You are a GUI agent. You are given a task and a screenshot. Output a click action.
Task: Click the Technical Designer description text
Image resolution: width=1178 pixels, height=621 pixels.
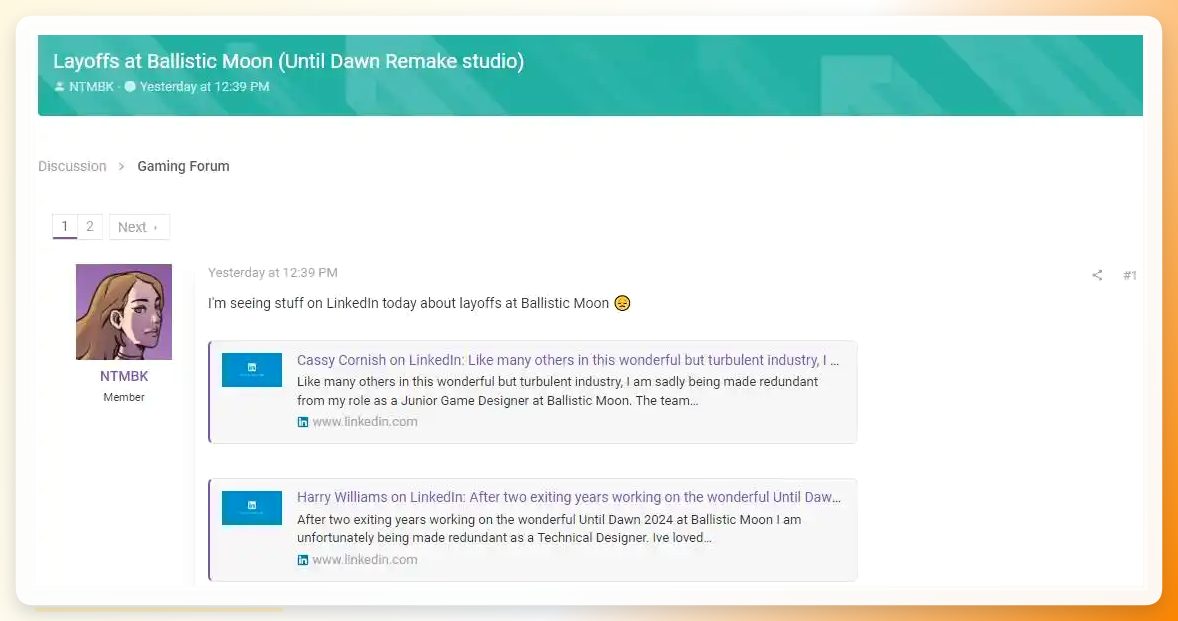pos(549,529)
